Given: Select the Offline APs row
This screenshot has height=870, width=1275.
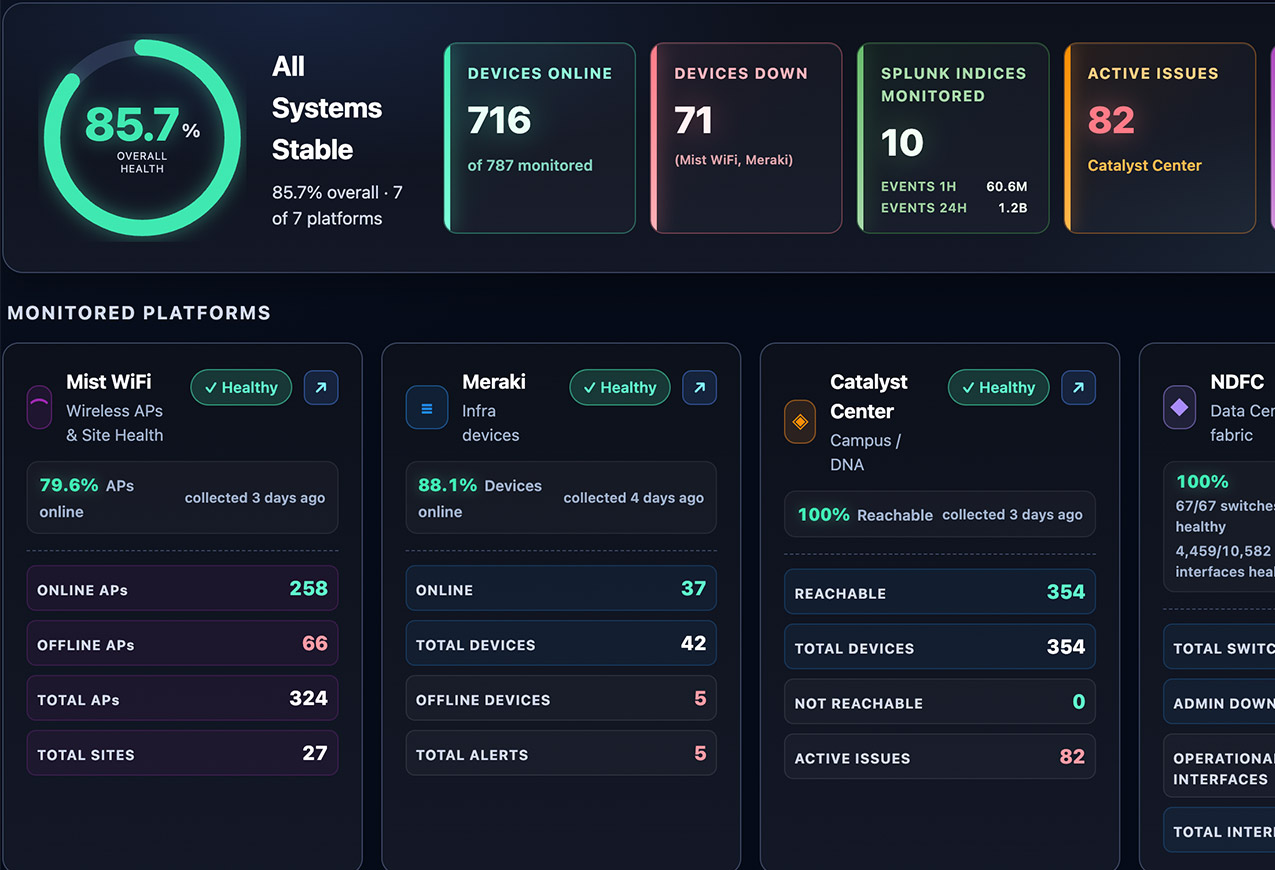Looking at the screenshot, I should (x=182, y=644).
